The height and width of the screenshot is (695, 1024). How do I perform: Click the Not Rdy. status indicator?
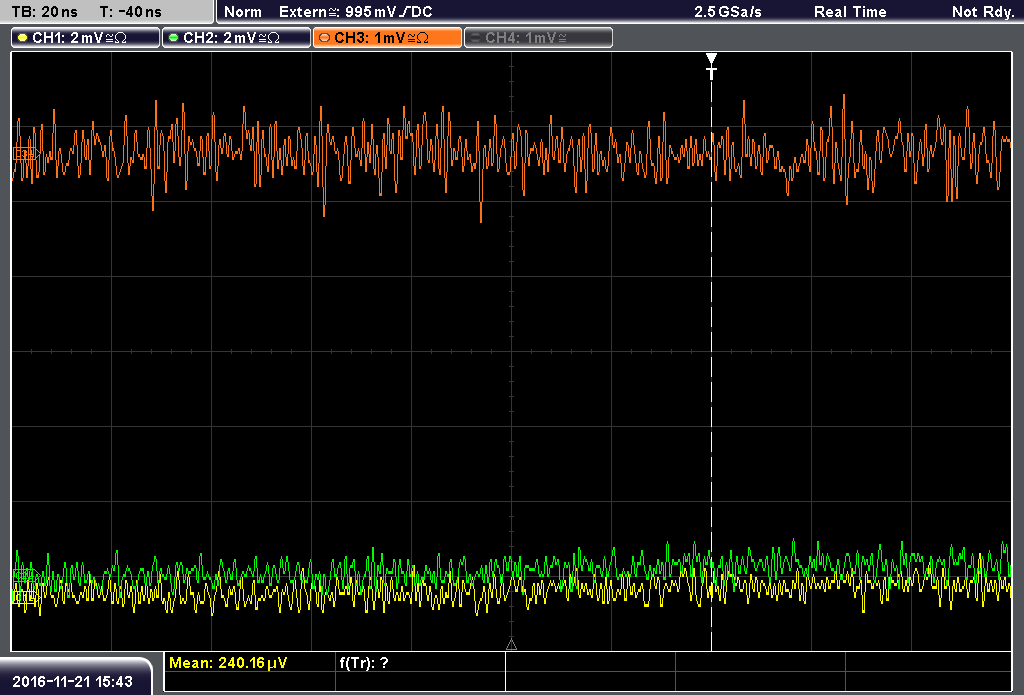coord(982,12)
